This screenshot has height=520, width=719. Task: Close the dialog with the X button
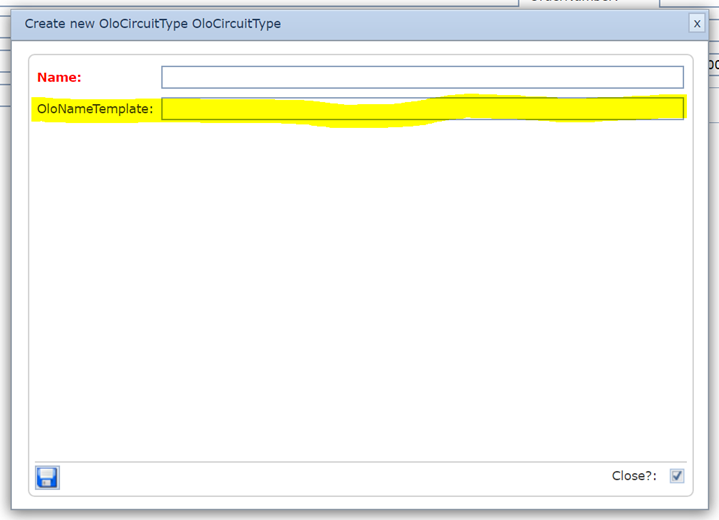[x=696, y=23]
